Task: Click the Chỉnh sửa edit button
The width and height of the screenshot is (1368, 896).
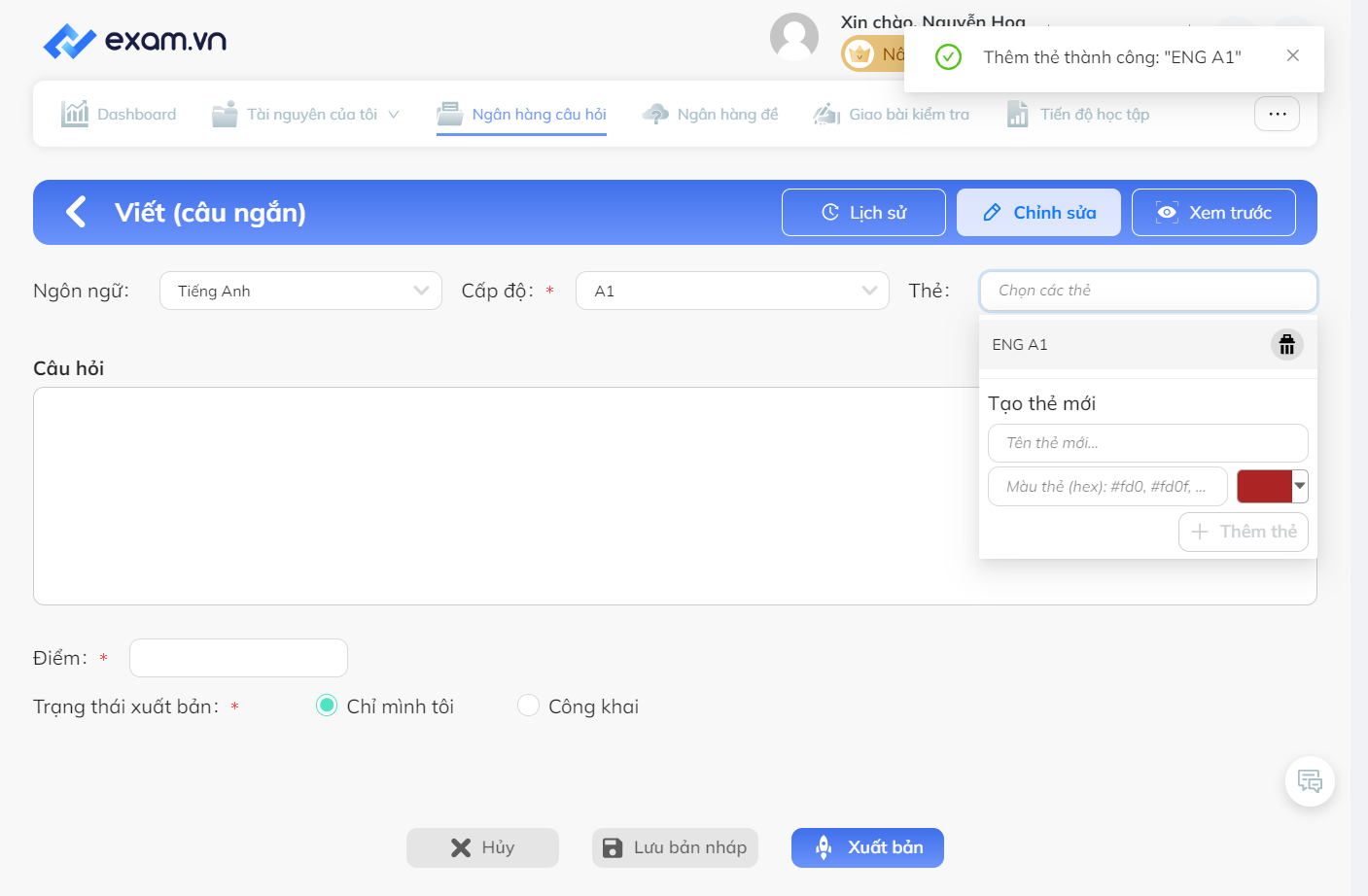Action: (x=1038, y=212)
